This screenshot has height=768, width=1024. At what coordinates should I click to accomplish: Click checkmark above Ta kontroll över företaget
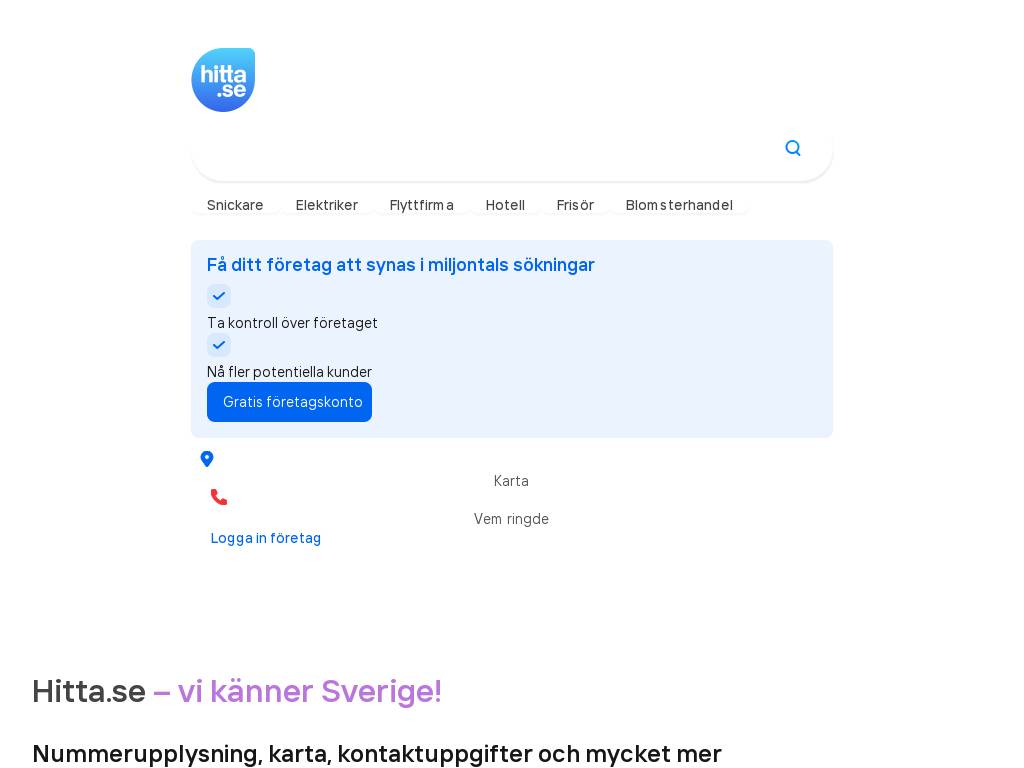pyautogui.click(x=219, y=296)
